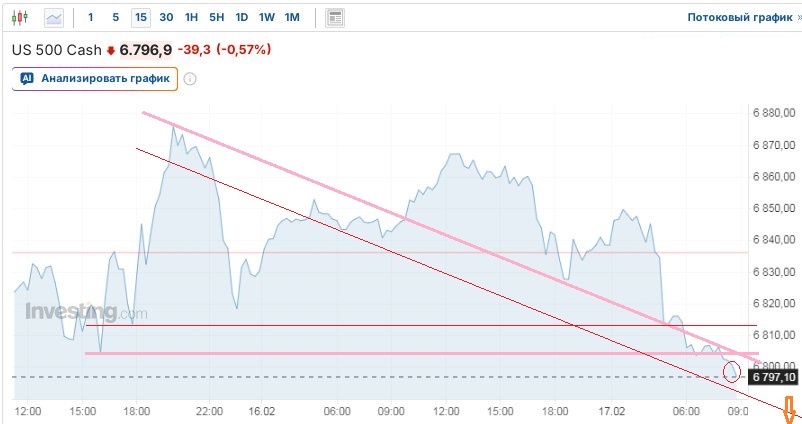
Task: Set chart interval to 1M
Action: coord(292,17)
